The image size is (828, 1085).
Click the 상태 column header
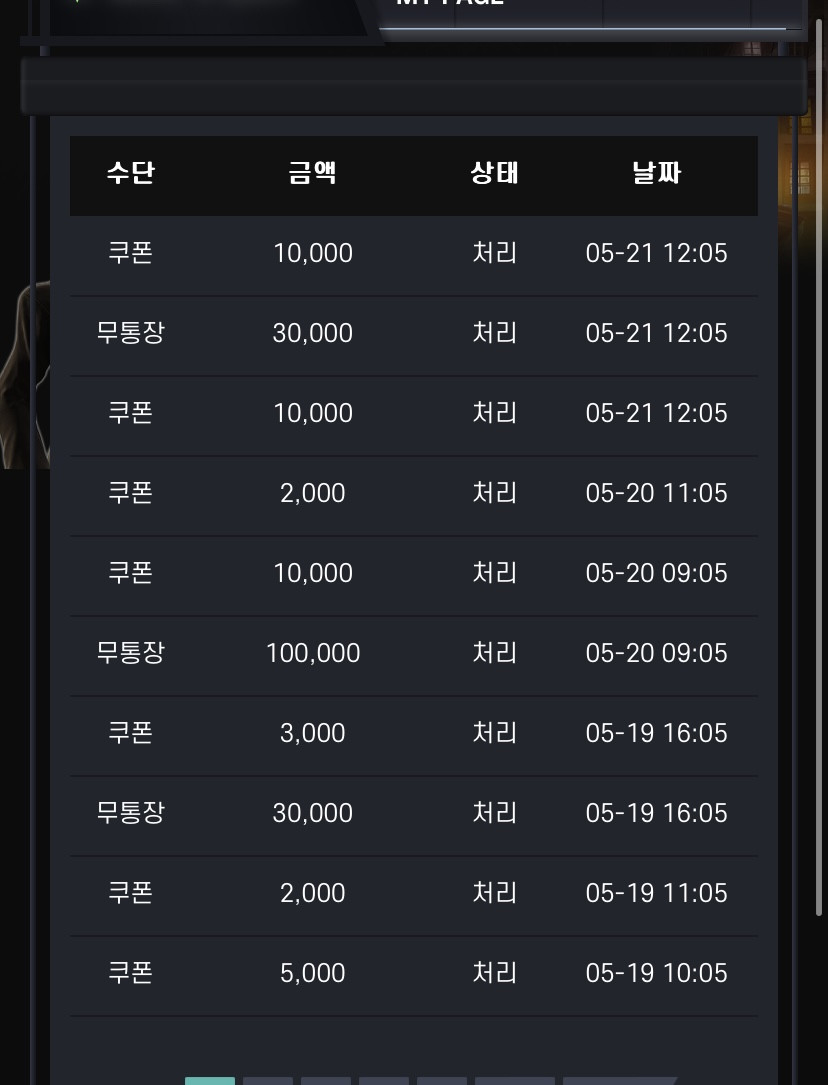(x=495, y=172)
